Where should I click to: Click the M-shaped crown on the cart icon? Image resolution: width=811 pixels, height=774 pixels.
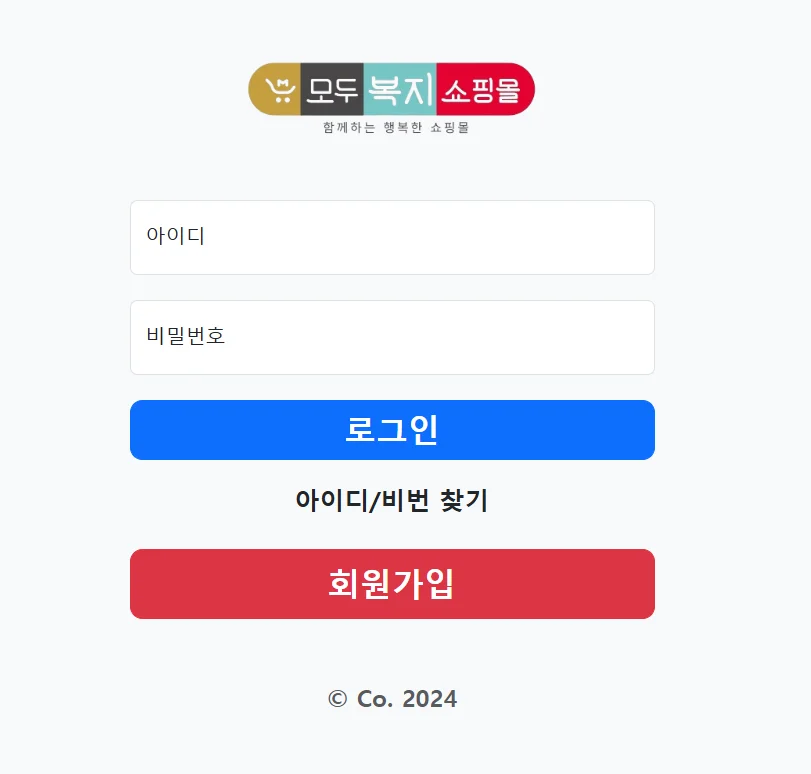click(283, 80)
